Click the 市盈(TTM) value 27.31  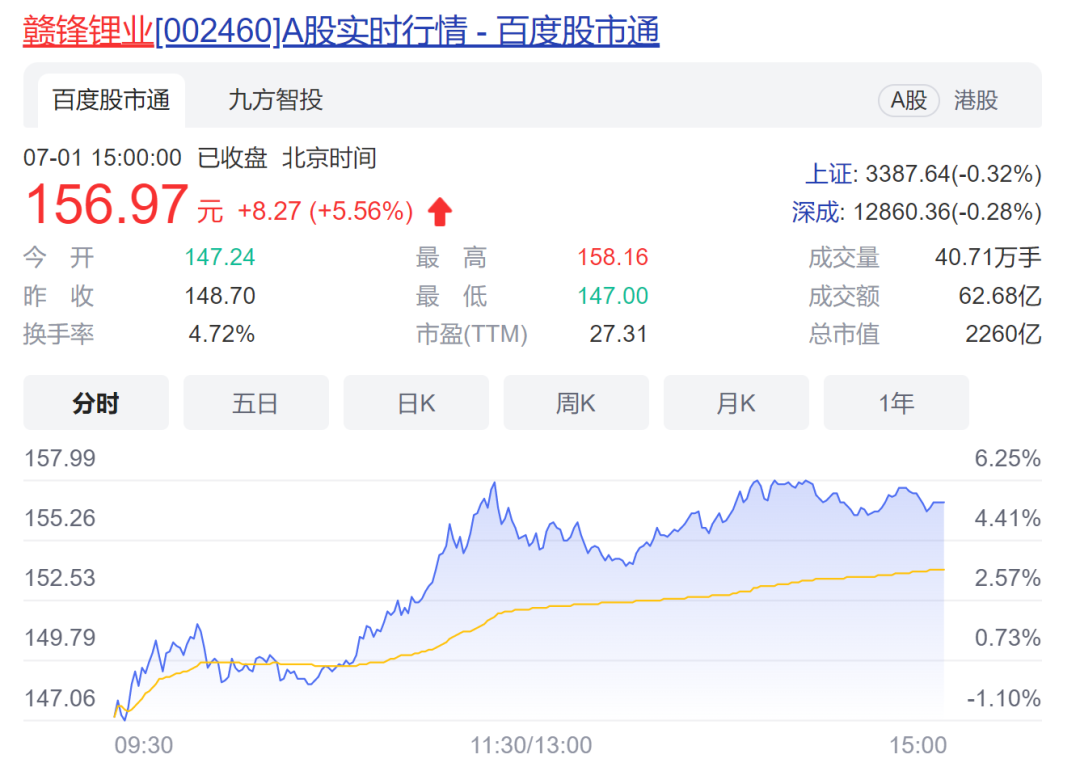coord(618,334)
